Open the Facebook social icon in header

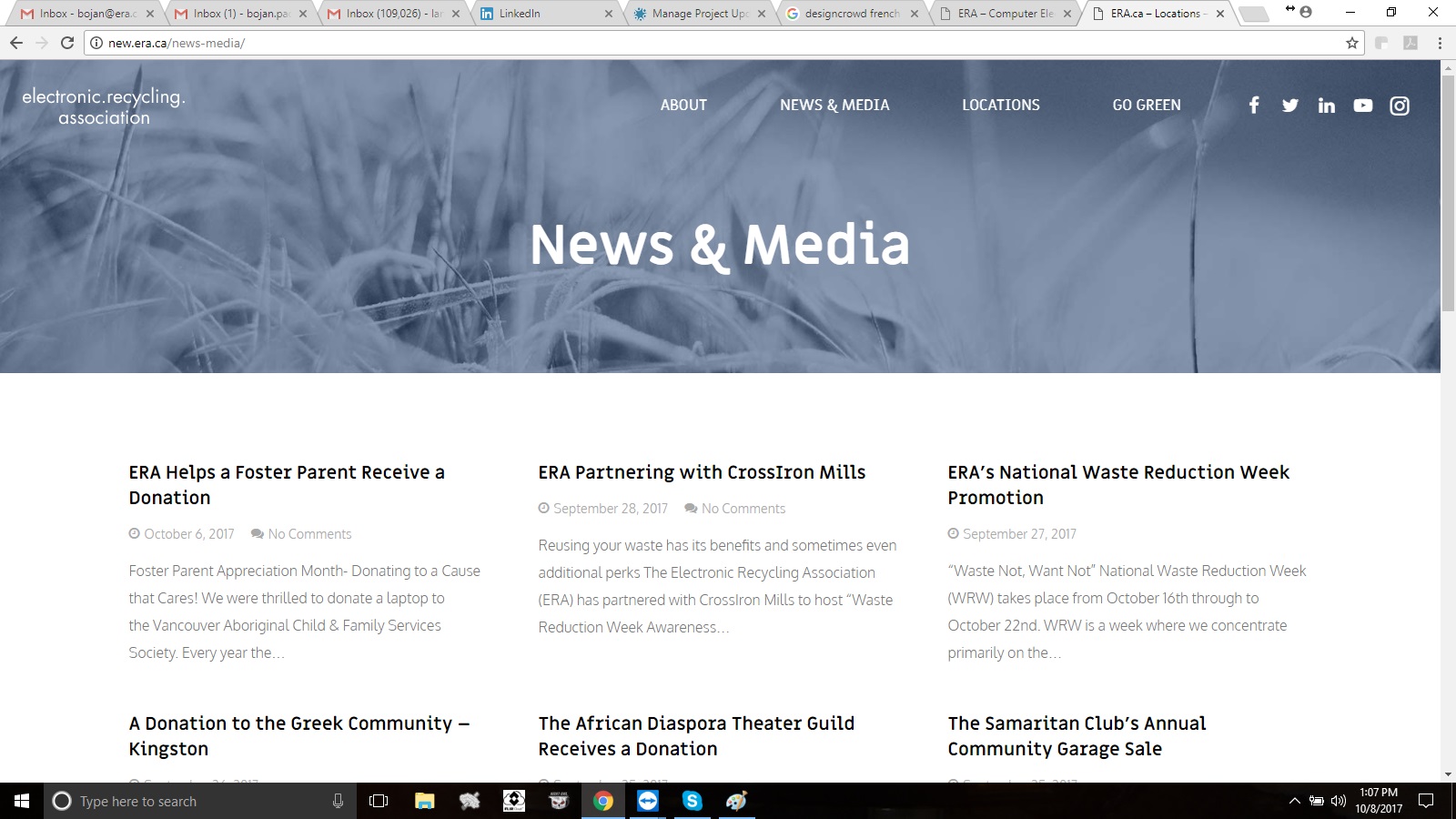coord(1253,106)
